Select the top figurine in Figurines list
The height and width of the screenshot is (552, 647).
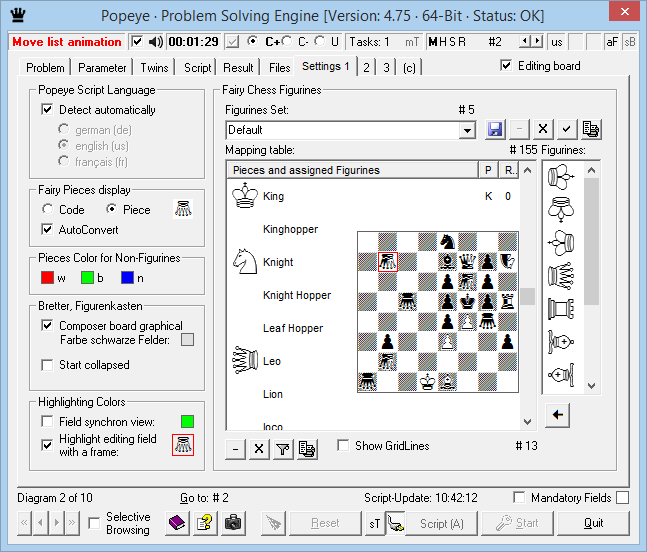561,177
